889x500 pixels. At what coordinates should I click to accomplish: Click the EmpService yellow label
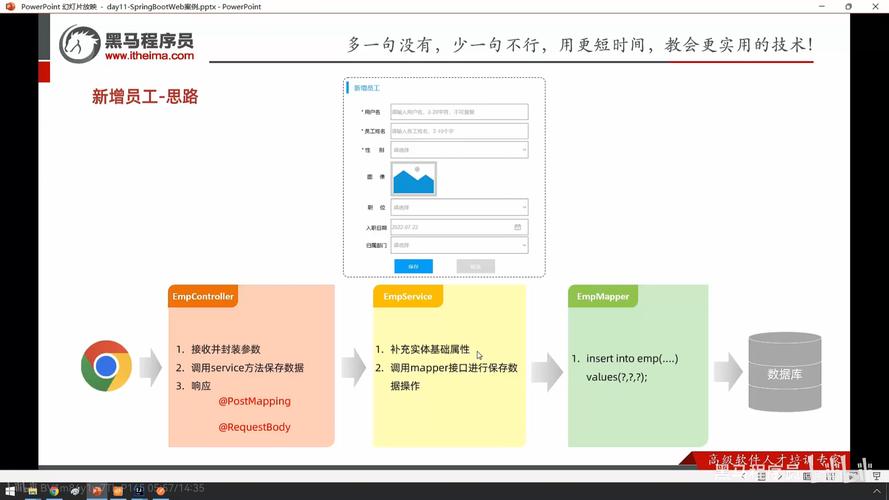pos(408,296)
